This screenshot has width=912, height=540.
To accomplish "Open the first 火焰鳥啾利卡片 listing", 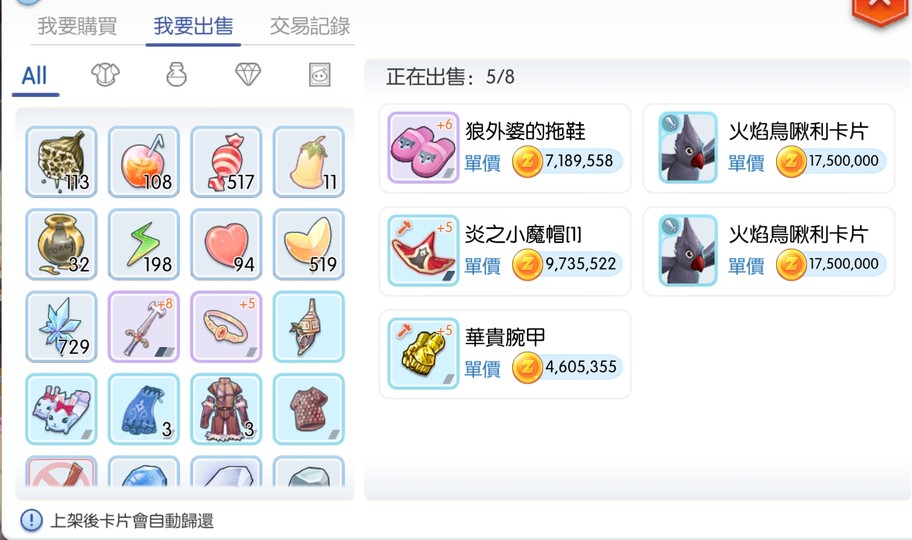I will [x=768, y=148].
